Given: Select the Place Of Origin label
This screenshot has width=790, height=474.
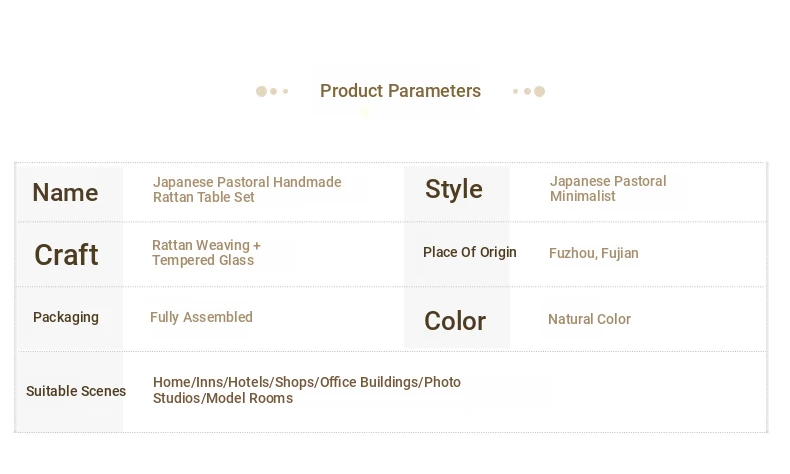Looking at the screenshot, I should coord(470,252).
